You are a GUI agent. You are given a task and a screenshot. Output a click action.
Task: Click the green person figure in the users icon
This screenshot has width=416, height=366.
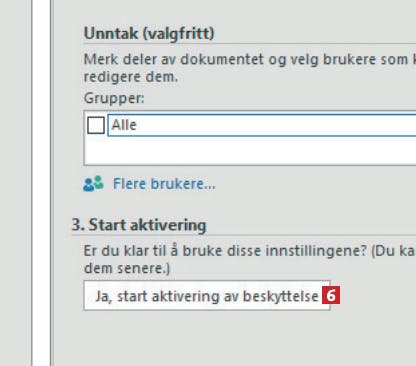99,182
